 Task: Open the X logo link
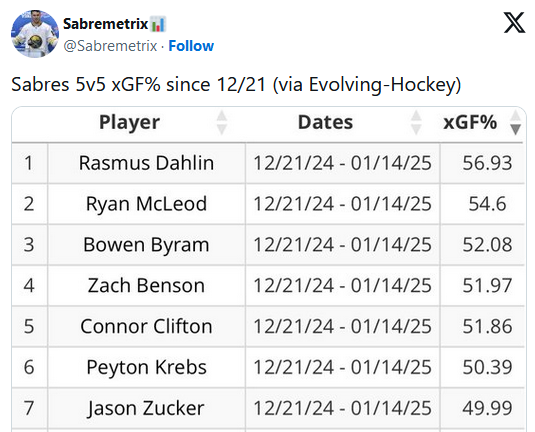click(514, 23)
